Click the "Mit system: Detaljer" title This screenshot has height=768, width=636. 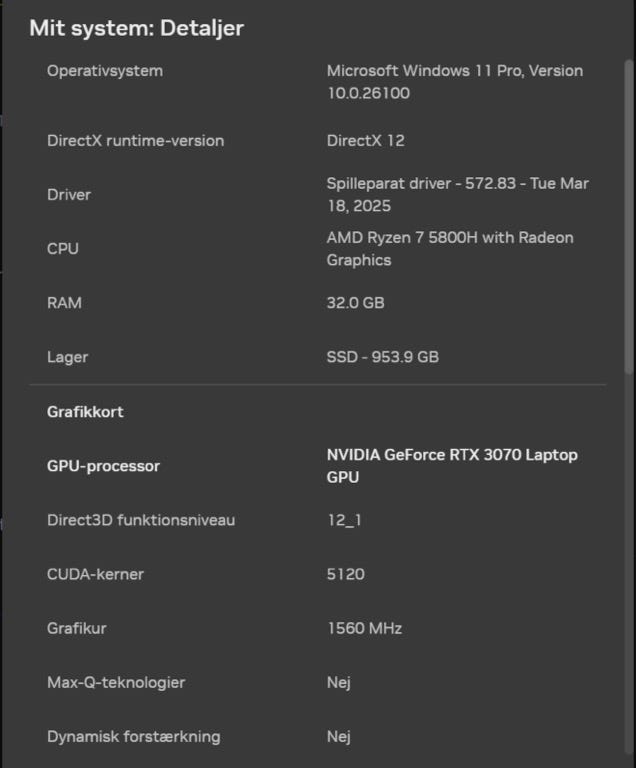click(x=136, y=27)
